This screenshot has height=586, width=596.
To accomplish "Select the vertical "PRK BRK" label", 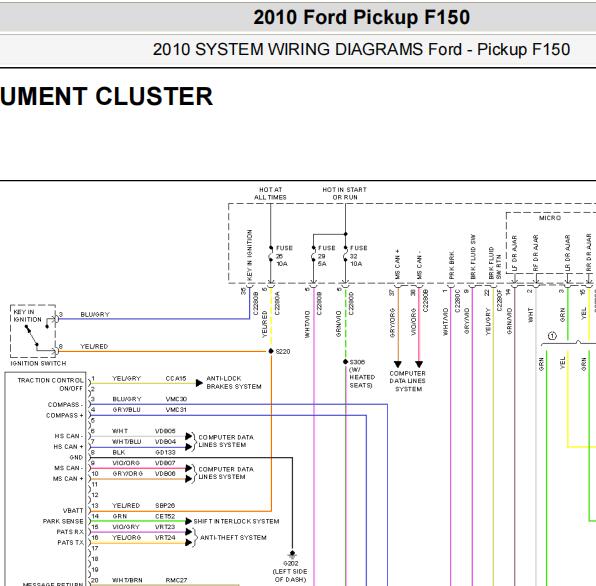I will point(452,265).
